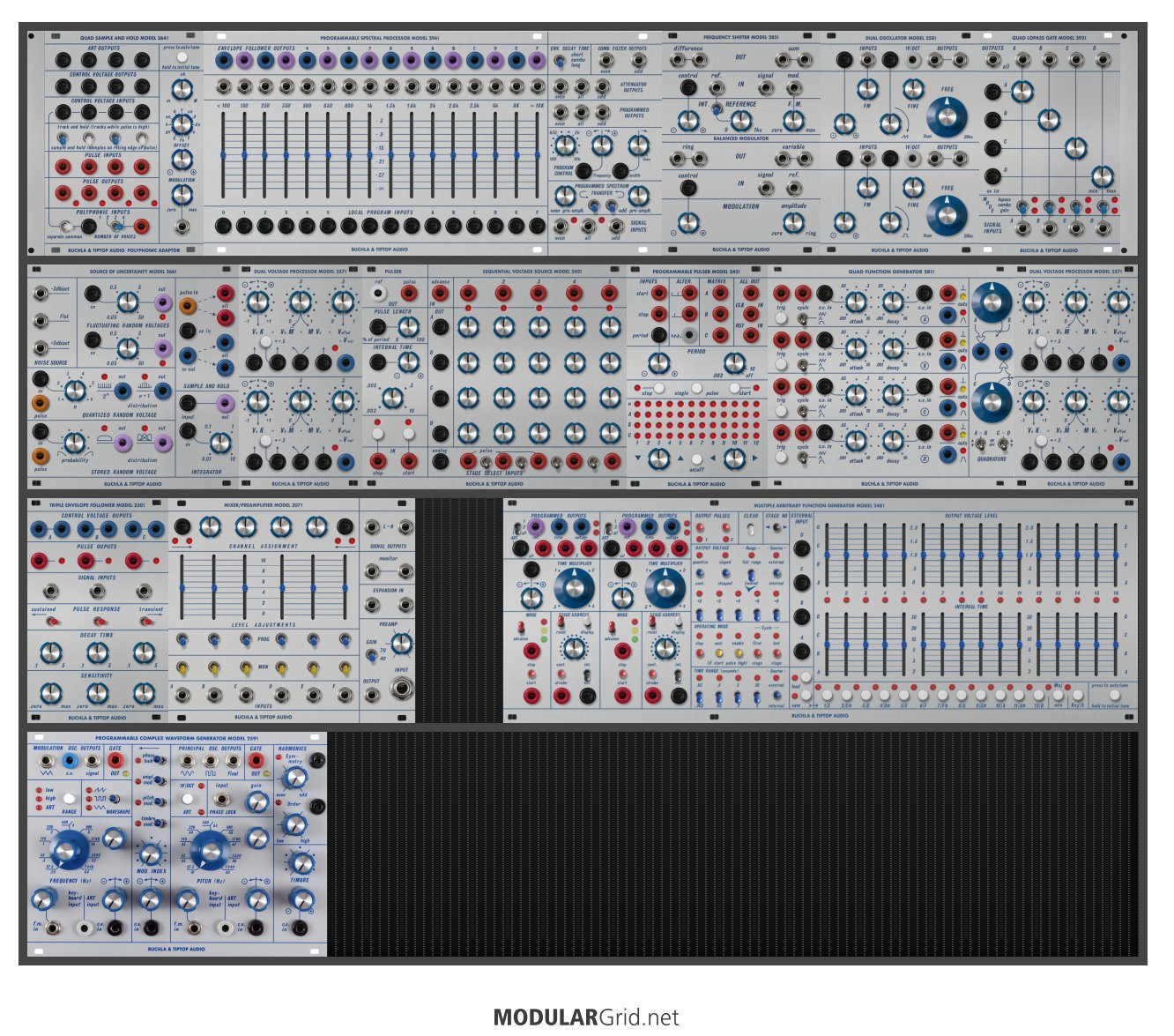Click the Flat noise source jack
Viewport: 1174px width, 1036px height.
(40, 319)
